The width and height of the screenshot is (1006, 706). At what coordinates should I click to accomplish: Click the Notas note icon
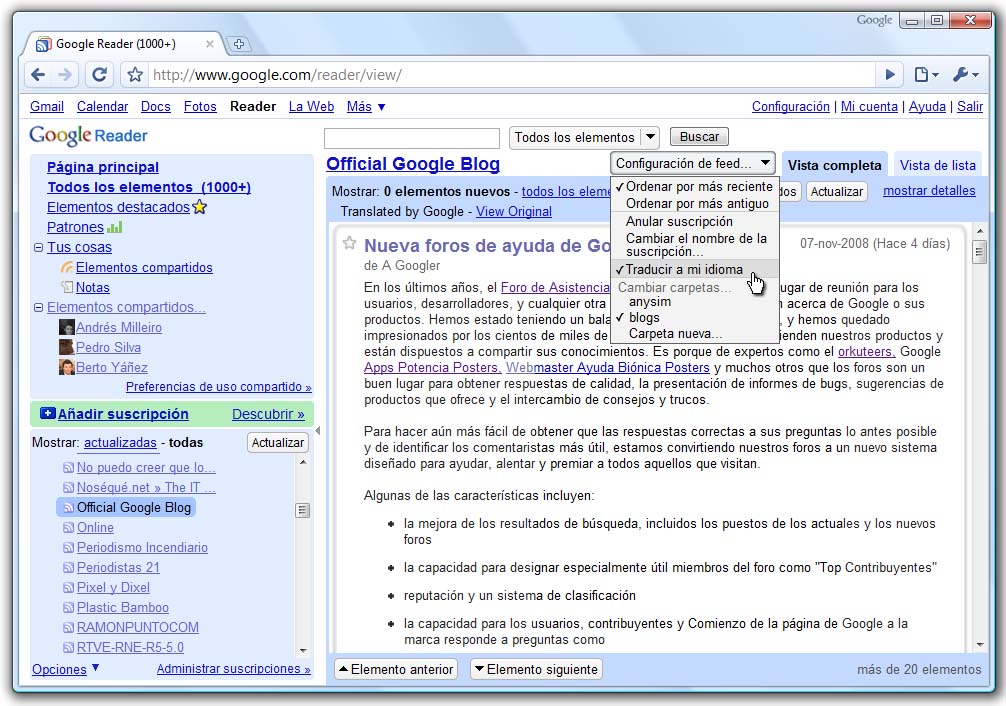[x=67, y=287]
